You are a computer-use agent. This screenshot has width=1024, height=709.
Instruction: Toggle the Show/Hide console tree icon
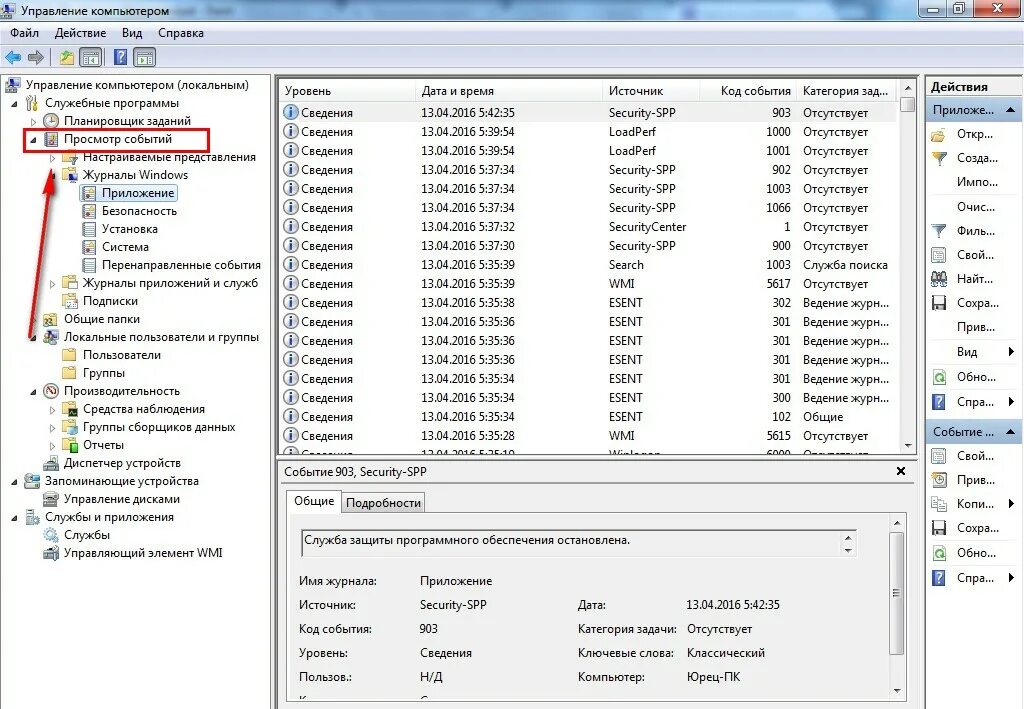tap(90, 57)
